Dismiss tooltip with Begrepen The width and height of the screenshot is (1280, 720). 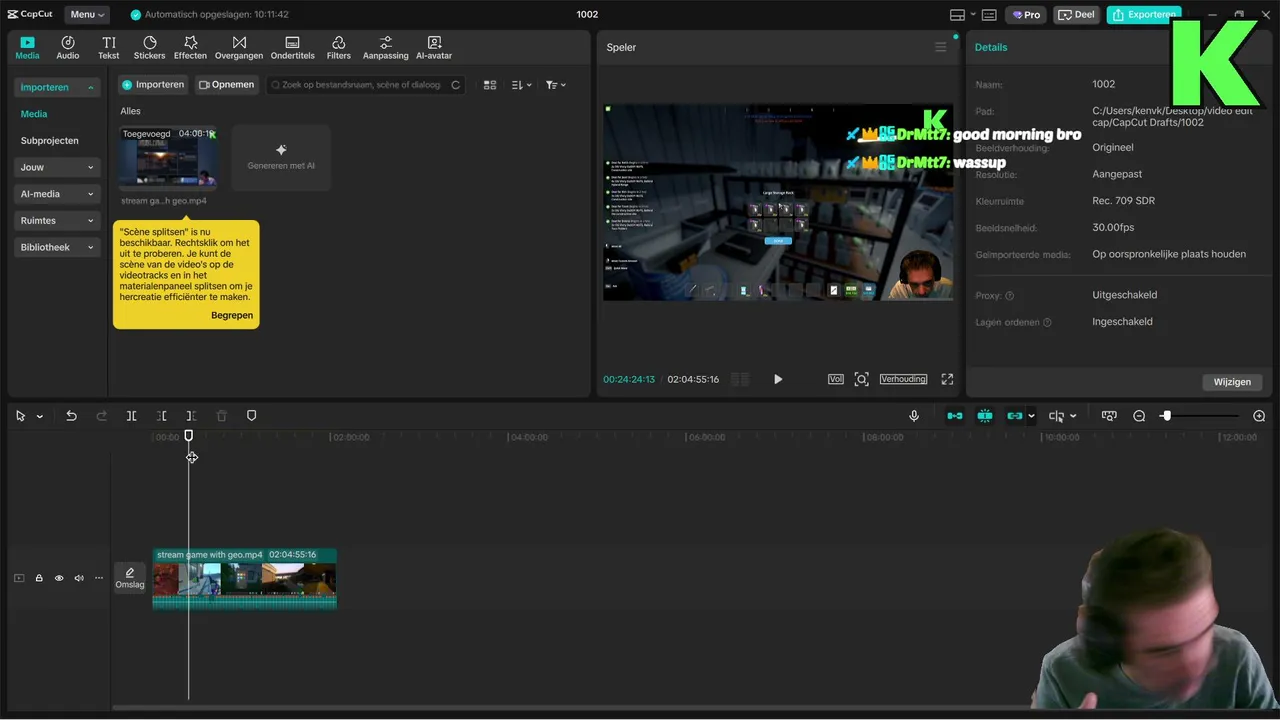232,315
